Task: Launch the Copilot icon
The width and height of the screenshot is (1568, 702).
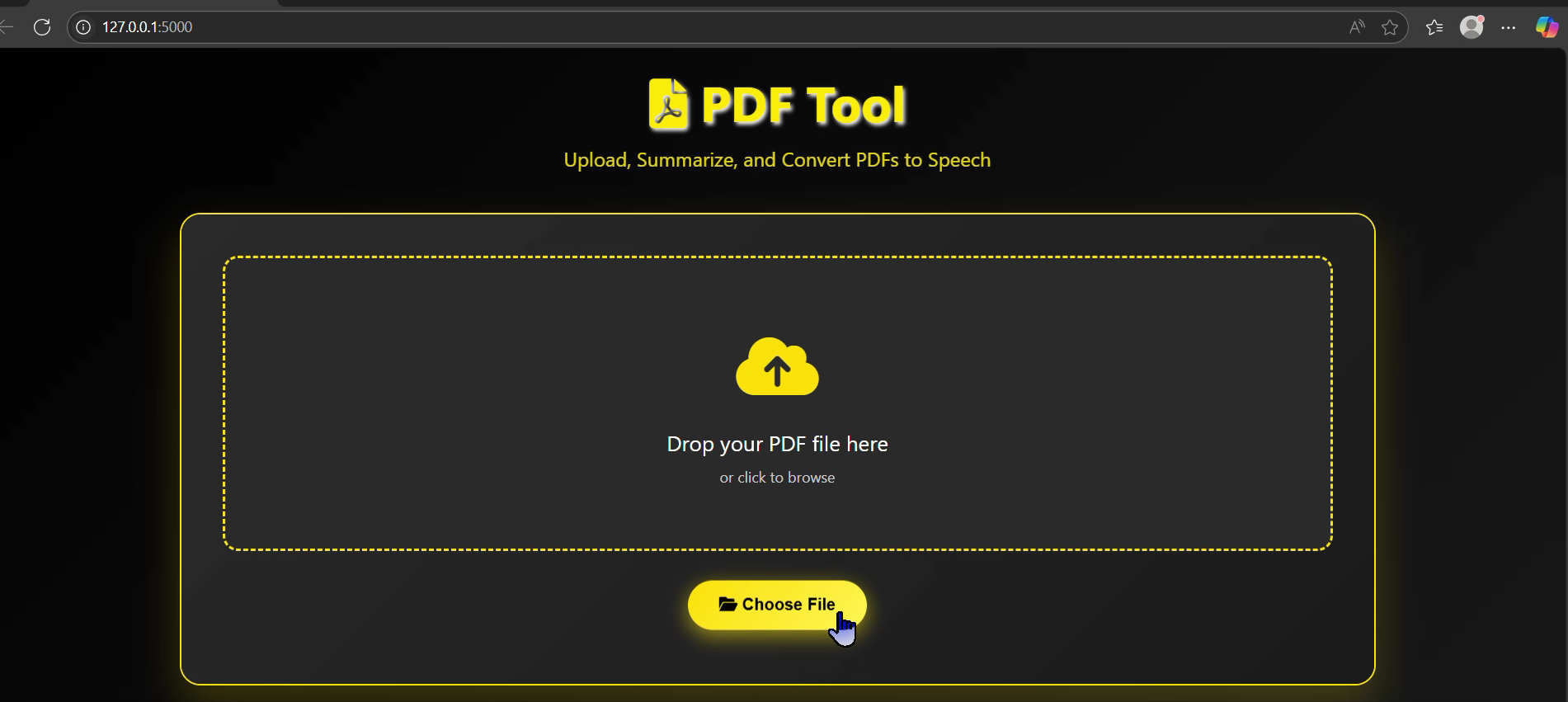Action: coord(1547,27)
